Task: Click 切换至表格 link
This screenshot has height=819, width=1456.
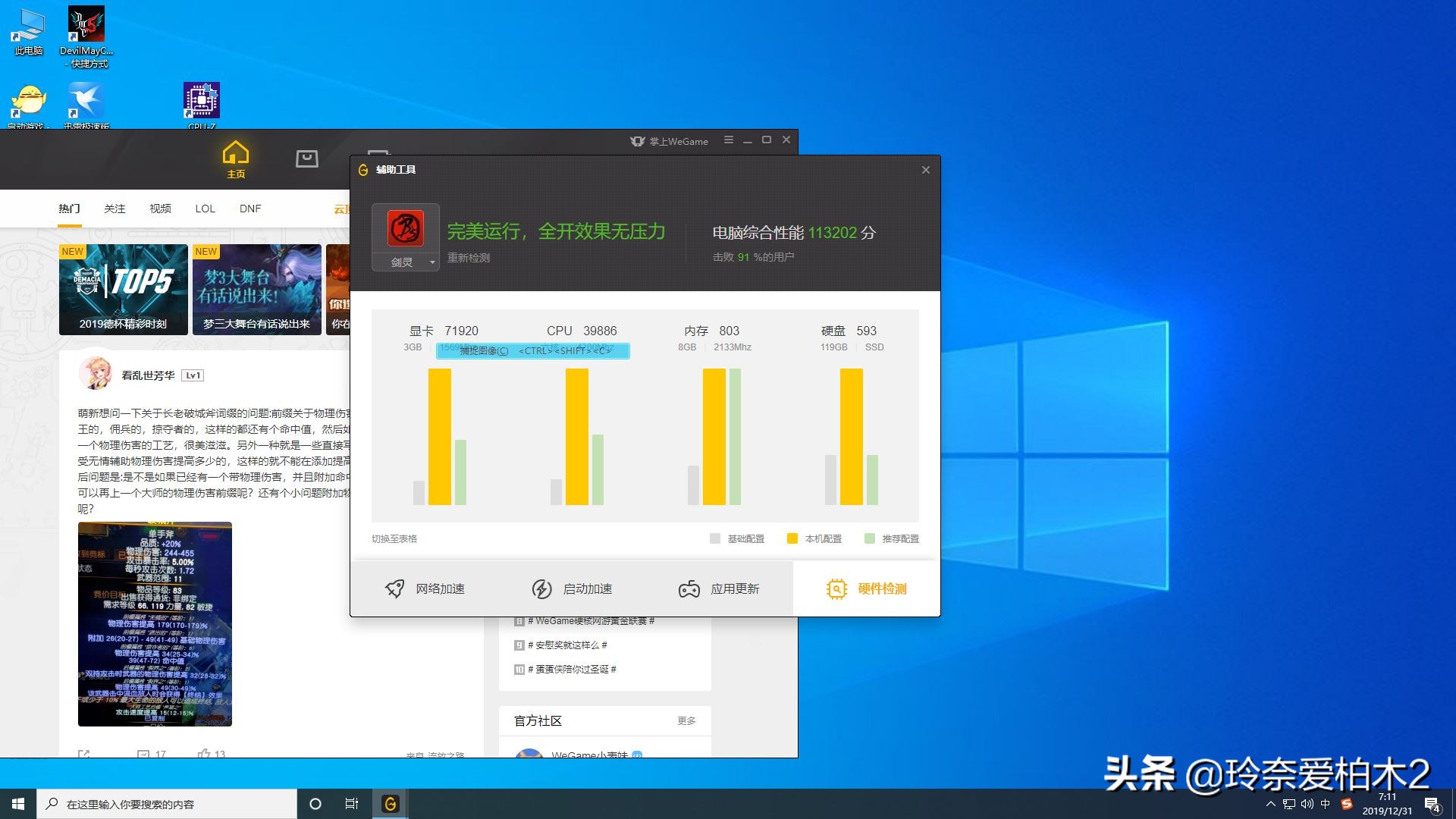Action: click(x=394, y=538)
